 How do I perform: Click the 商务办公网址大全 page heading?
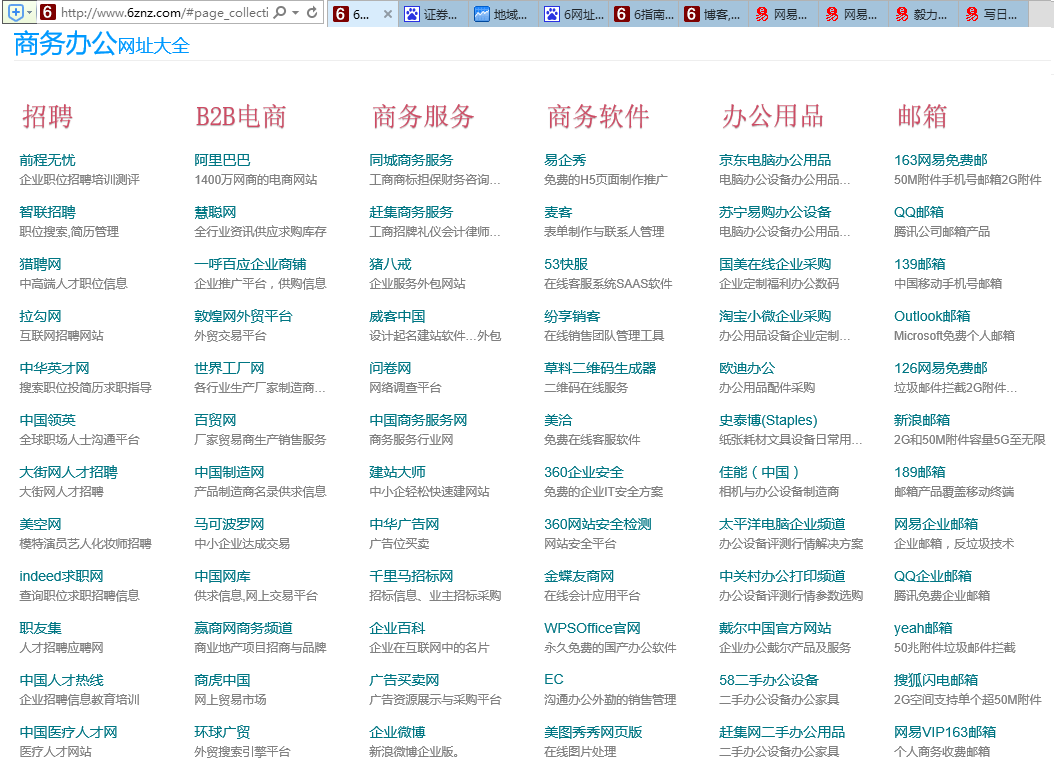tap(102, 44)
